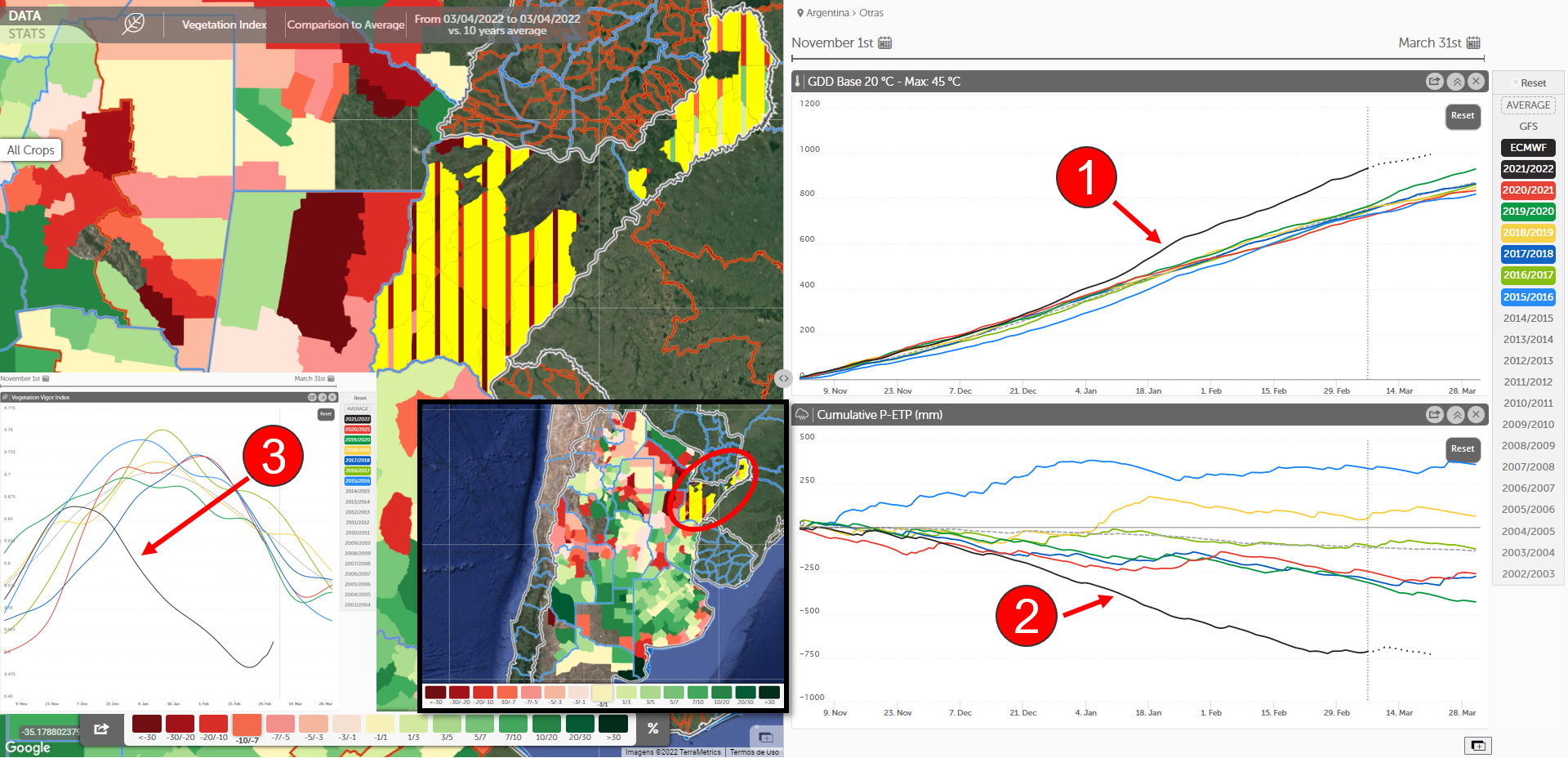Collapse the GDD Base 20 °C panel
Screen dimensions: 1568x758
pos(1456,81)
